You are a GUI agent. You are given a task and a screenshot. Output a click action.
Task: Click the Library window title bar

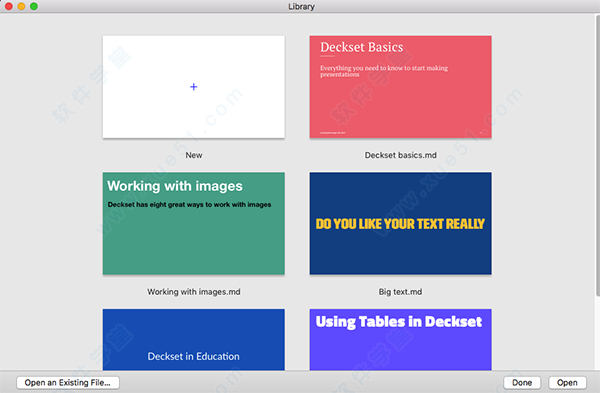click(302, 6)
